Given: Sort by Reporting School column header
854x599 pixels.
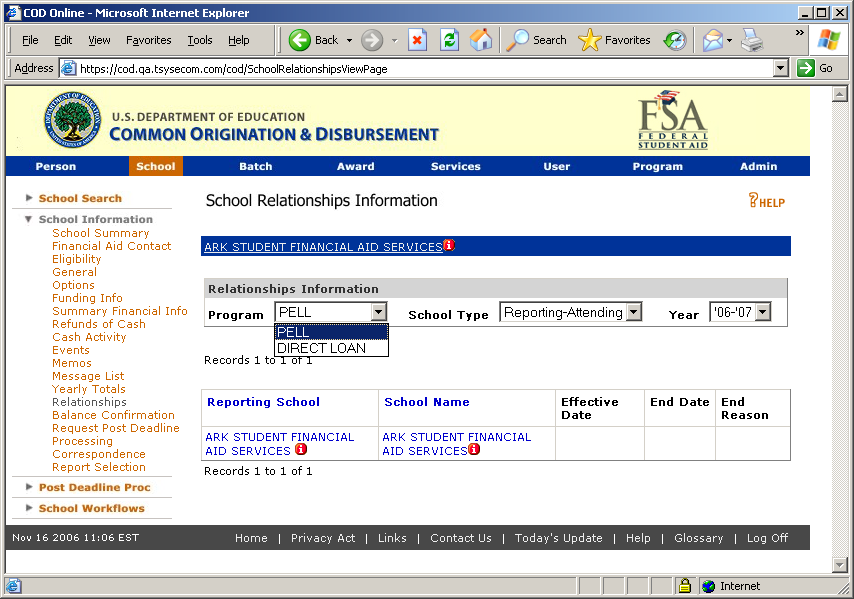Looking at the screenshot, I should pyautogui.click(x=263, y=402).
